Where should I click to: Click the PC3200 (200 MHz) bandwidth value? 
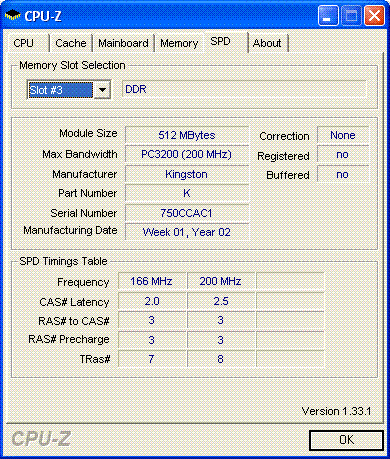click(x=187, y=154)
